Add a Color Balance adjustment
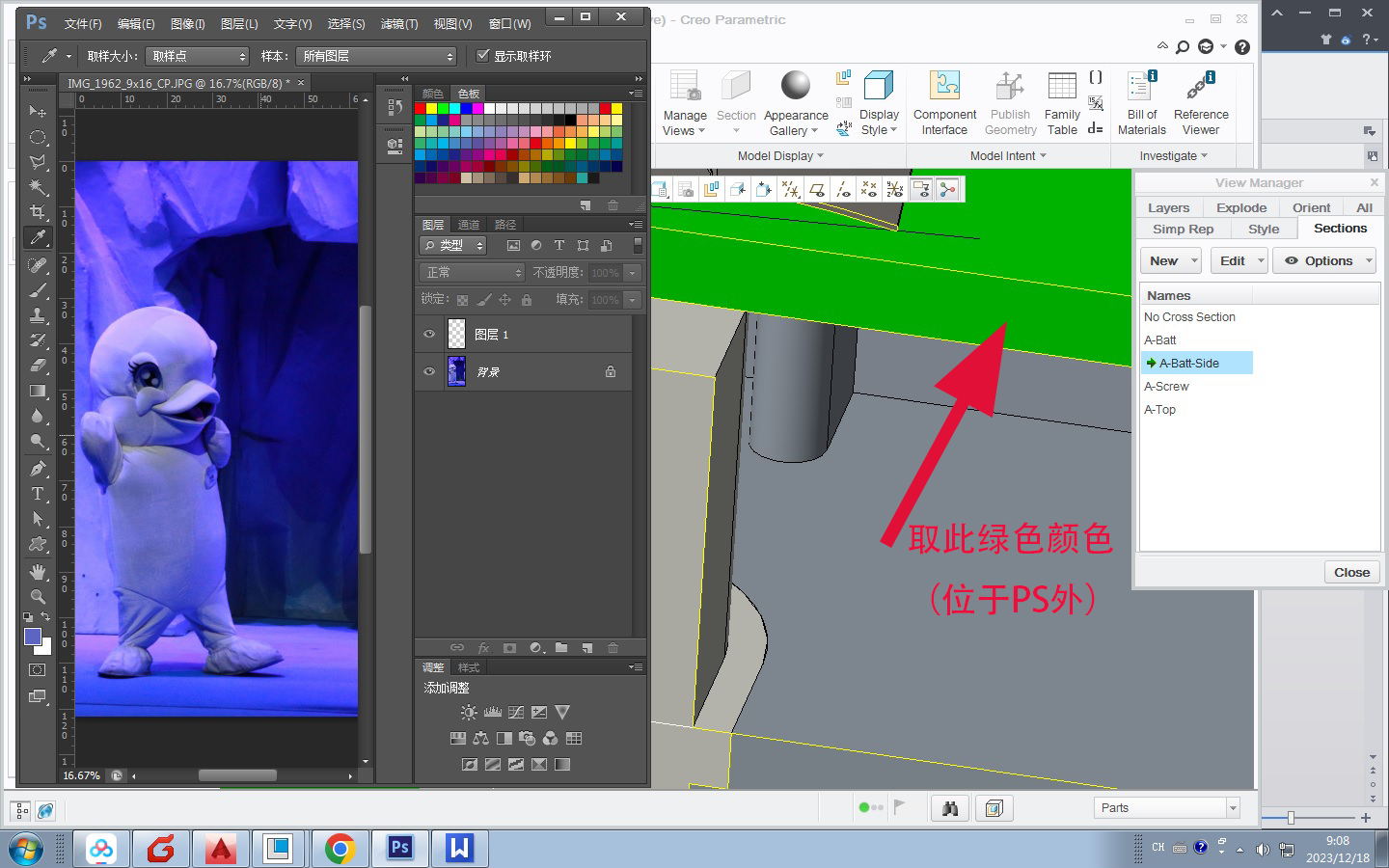 480,738
